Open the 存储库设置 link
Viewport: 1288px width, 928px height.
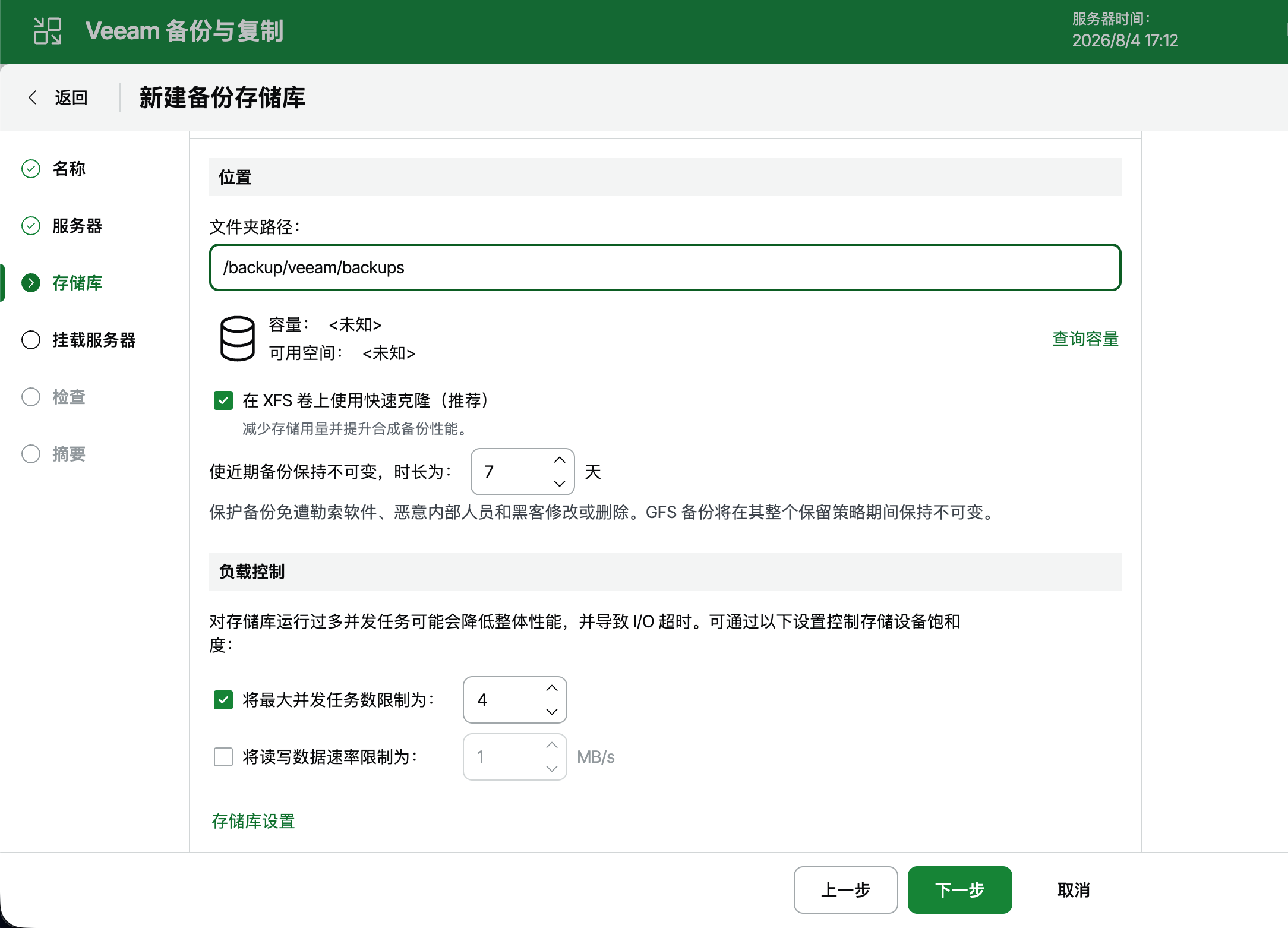coord(253,821)
